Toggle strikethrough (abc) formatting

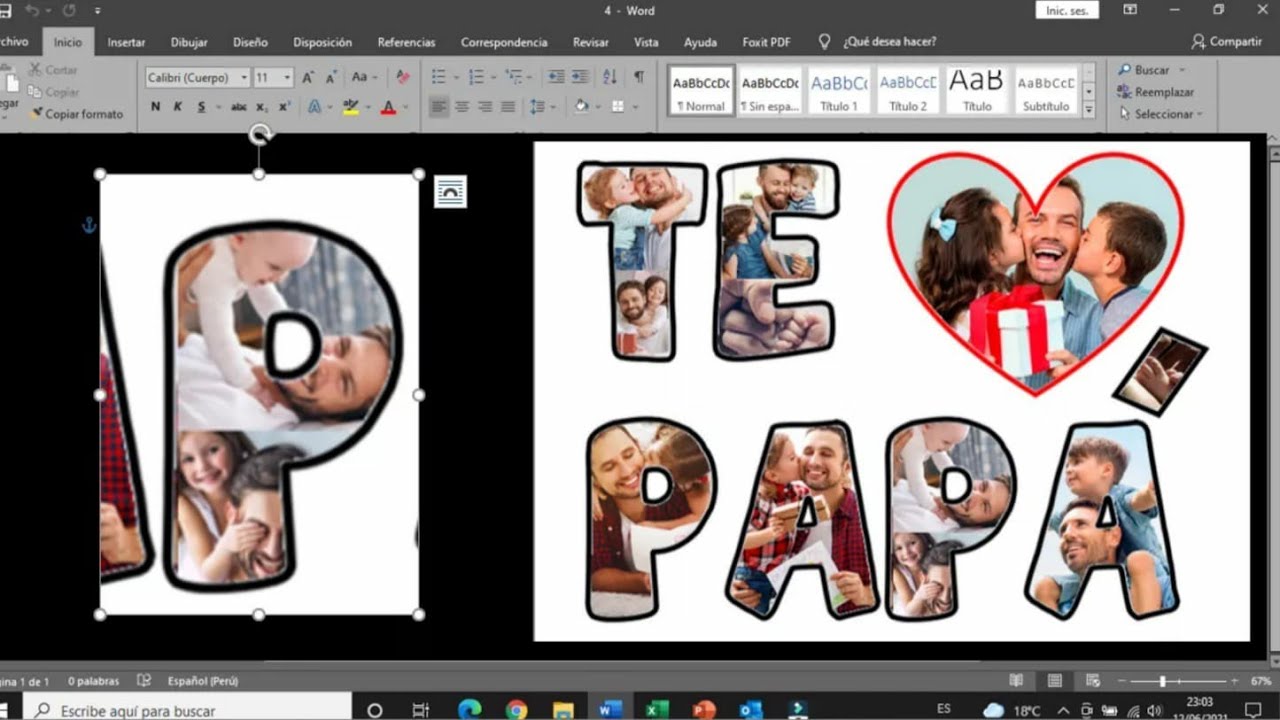pos(239,107)
